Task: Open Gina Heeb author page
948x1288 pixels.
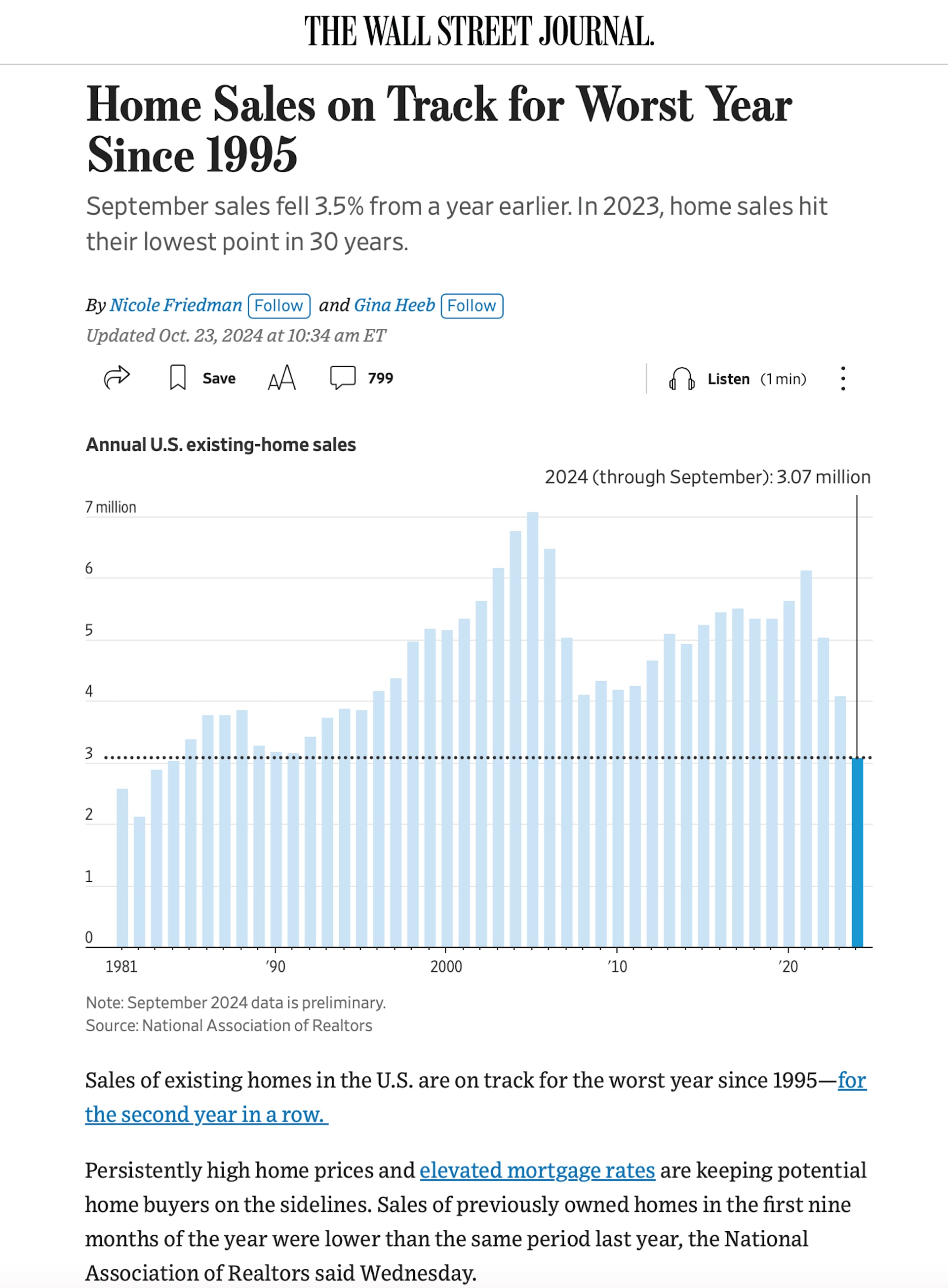Action: tap(394, 305)
